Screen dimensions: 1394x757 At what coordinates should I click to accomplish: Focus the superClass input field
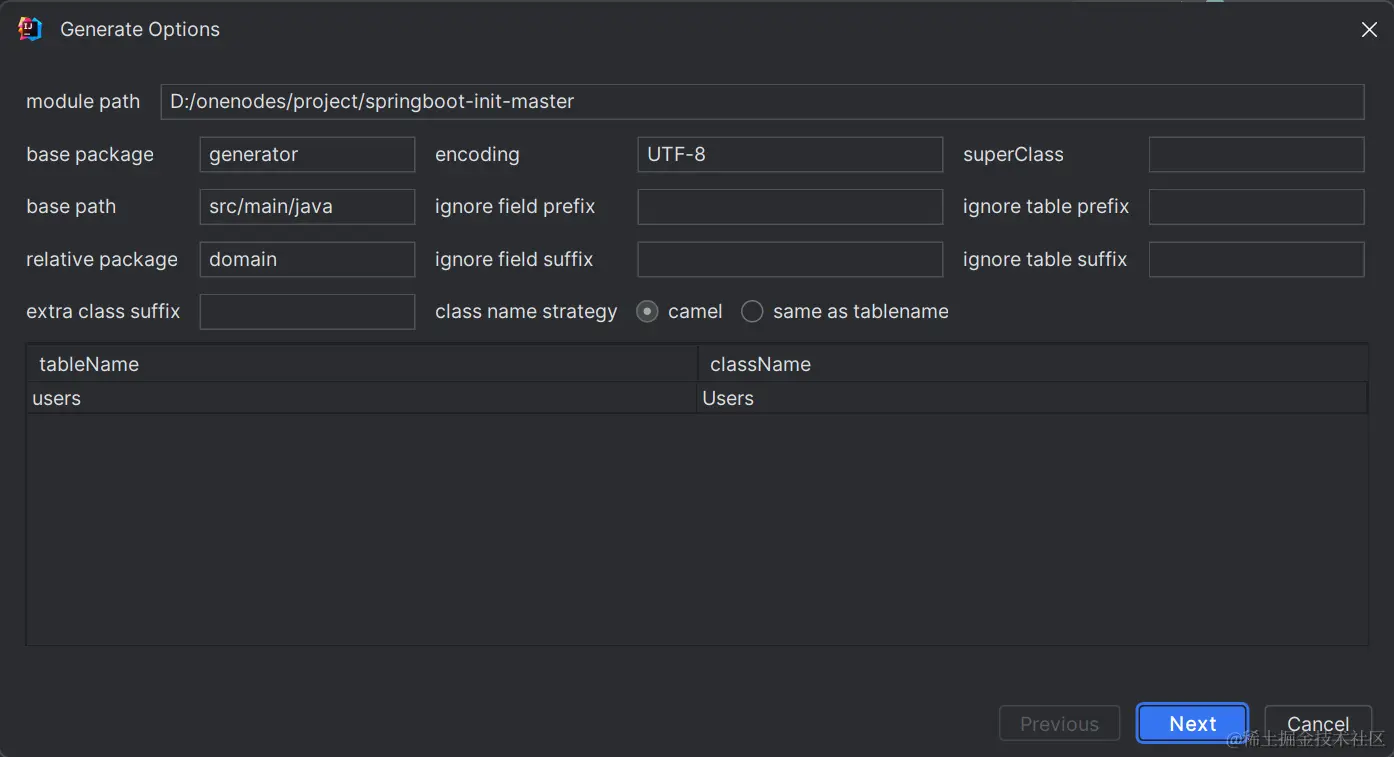point(1256,155)
